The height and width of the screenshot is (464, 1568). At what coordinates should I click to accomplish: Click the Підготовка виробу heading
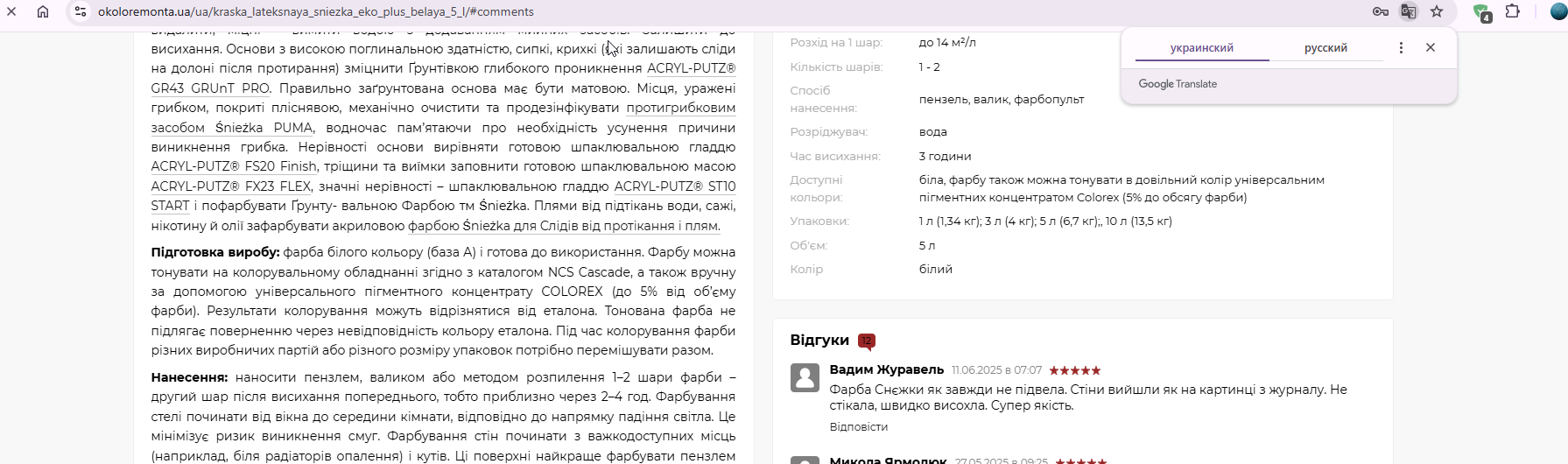pos(215,252)
